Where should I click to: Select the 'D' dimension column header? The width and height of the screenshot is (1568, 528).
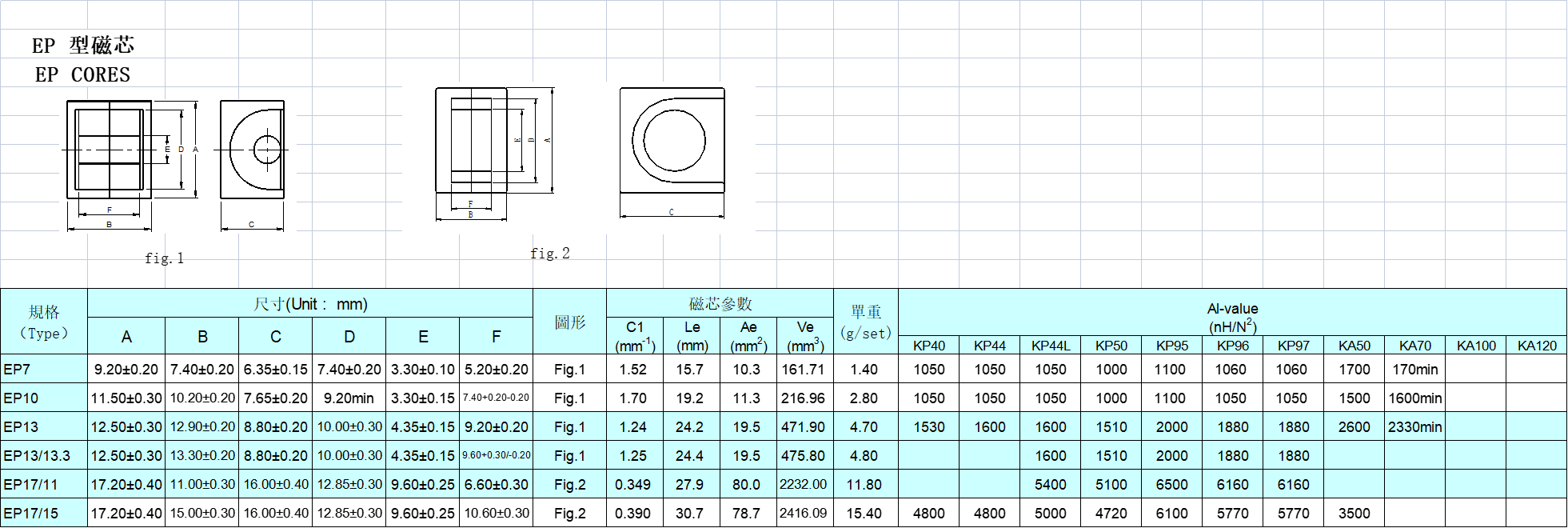point(349,336)
